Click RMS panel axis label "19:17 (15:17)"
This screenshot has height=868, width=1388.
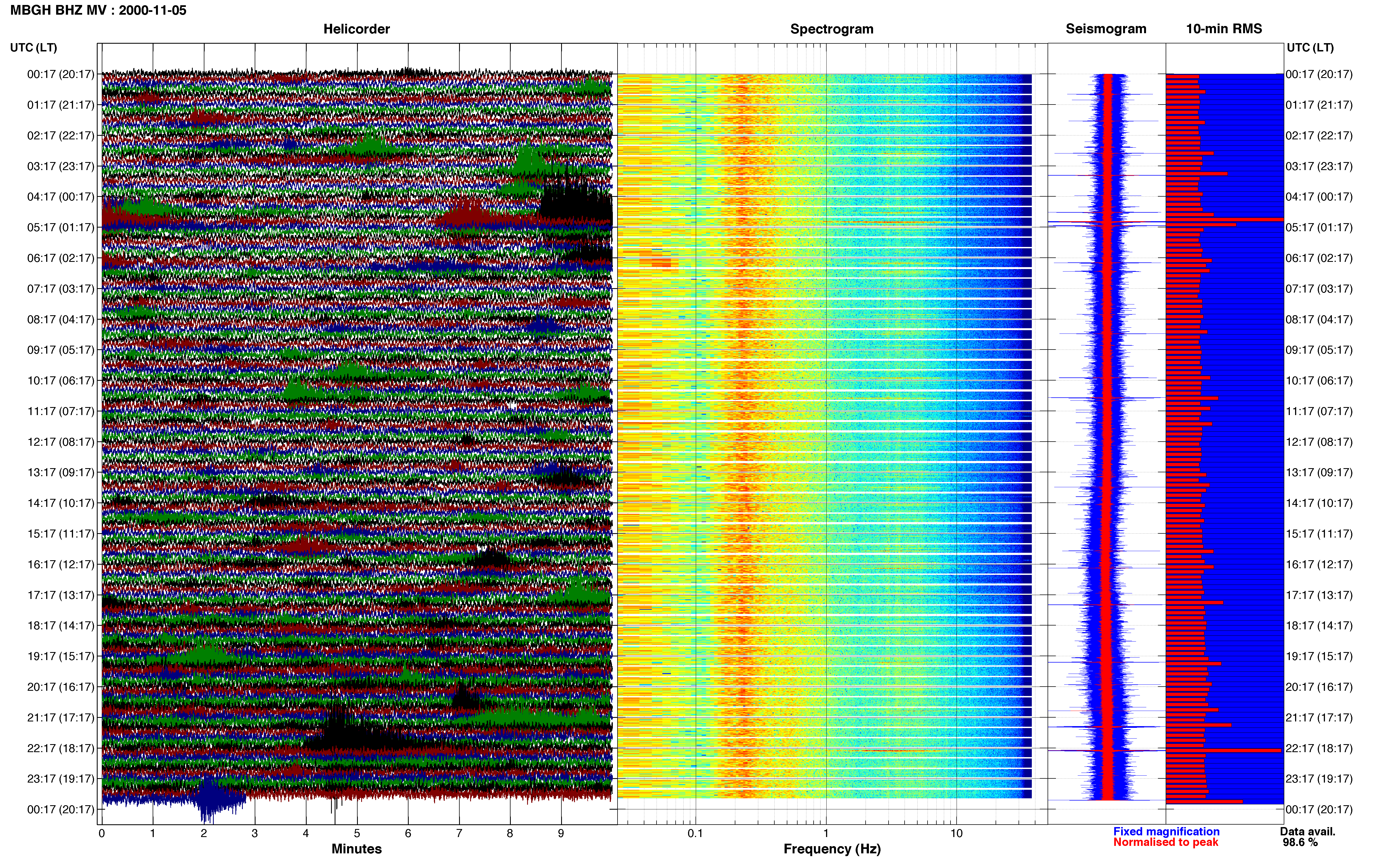click(1319, 656)
